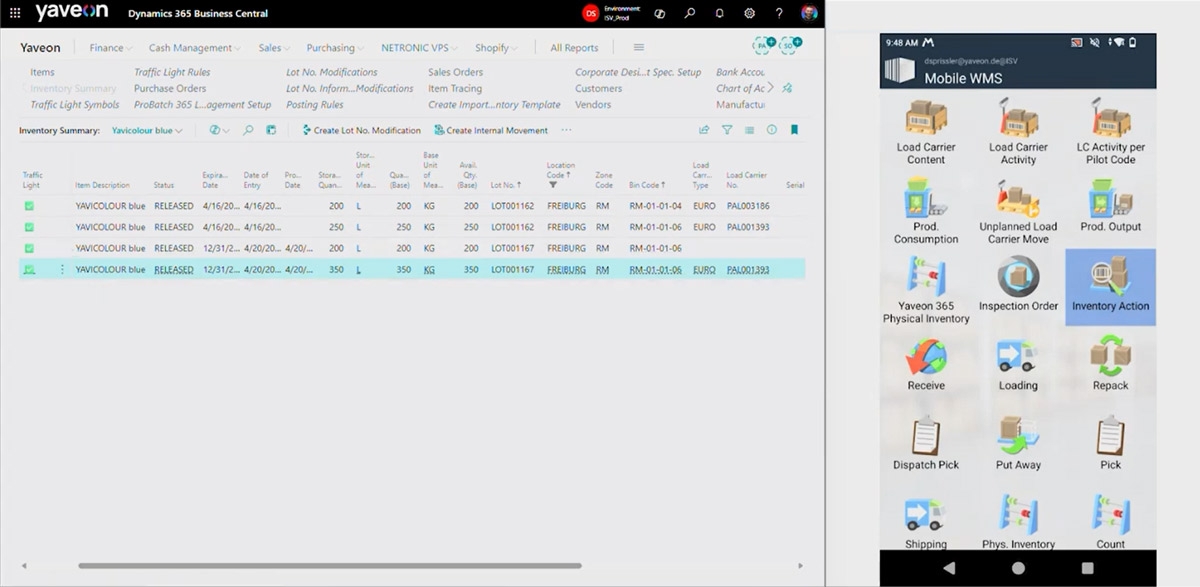Open the settings gear in Business Central
This screenshot has width=1200, height=587.
pyautogui.click(x=750, y=13)
